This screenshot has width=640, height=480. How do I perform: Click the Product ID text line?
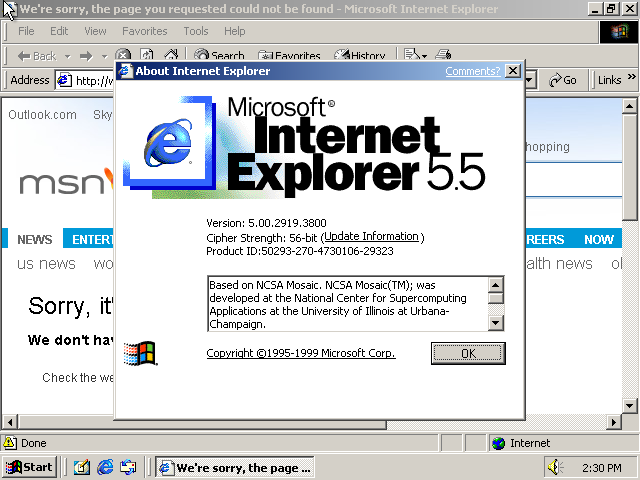(x=300, y=251)
